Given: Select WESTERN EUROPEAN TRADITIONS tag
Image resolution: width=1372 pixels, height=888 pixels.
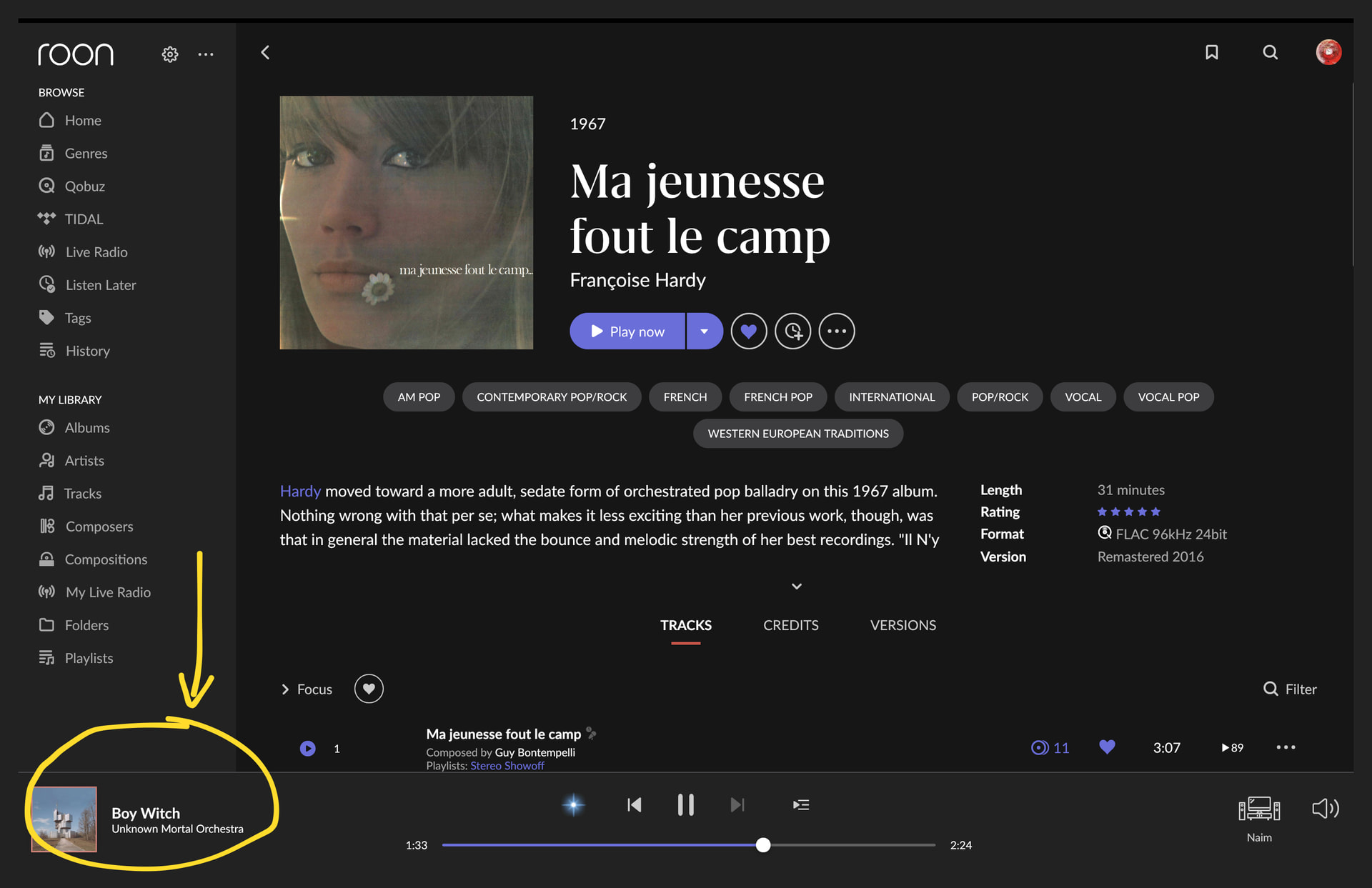Looking at the screenshot, I should click(x=798, y=434).
